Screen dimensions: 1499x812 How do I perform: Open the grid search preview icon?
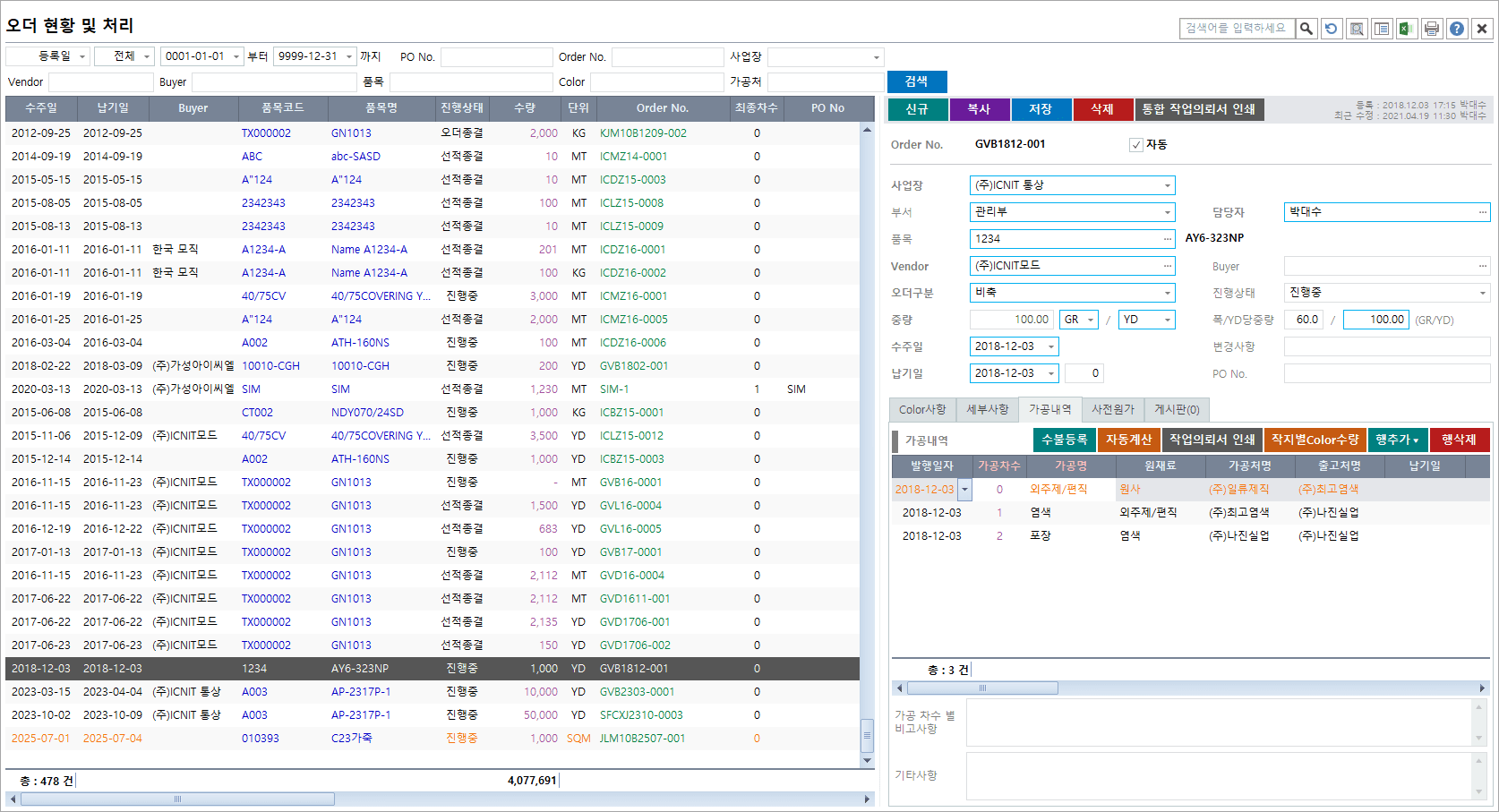click(1357, 29)
